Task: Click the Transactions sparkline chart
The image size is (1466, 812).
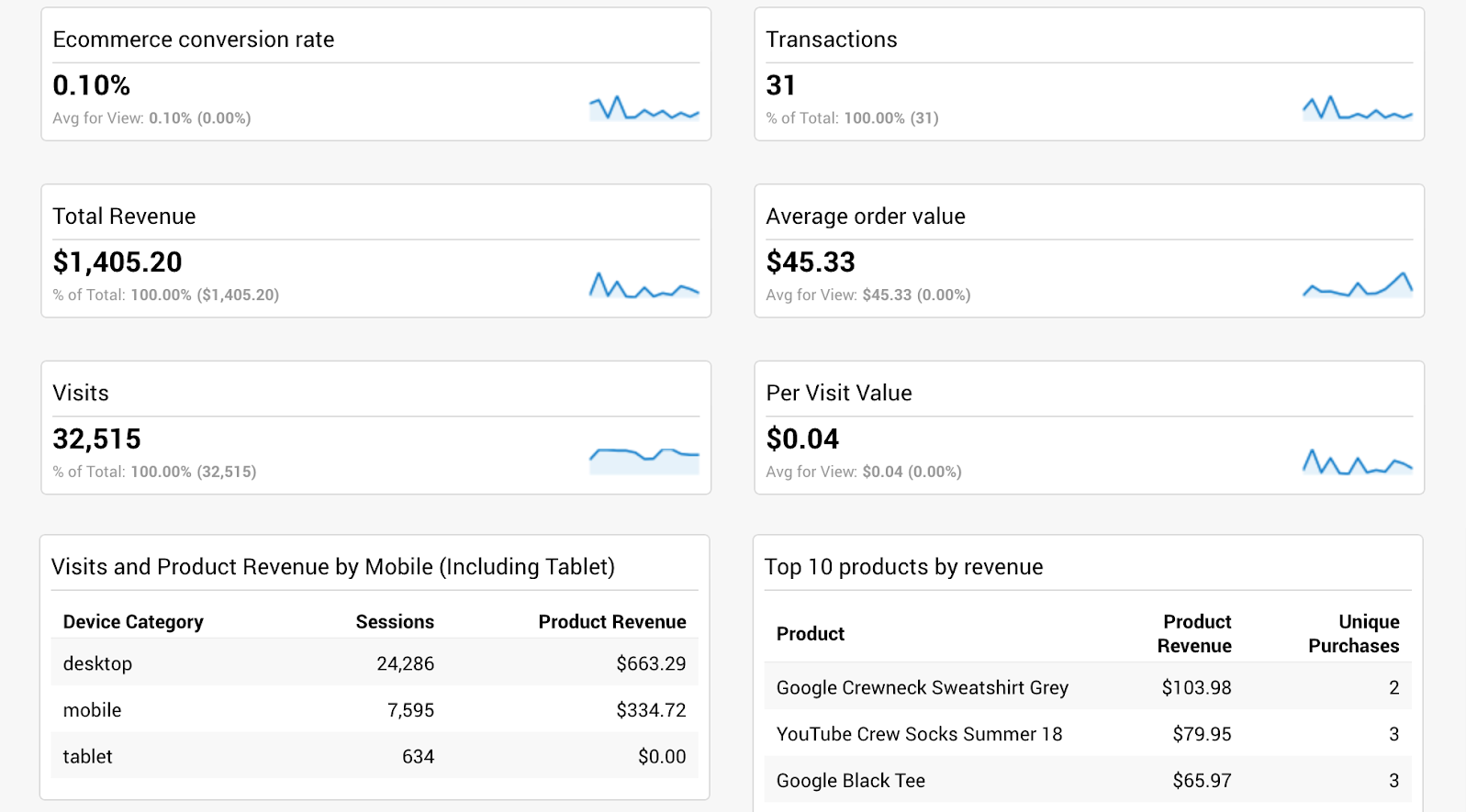Action: pos(1357,108)
